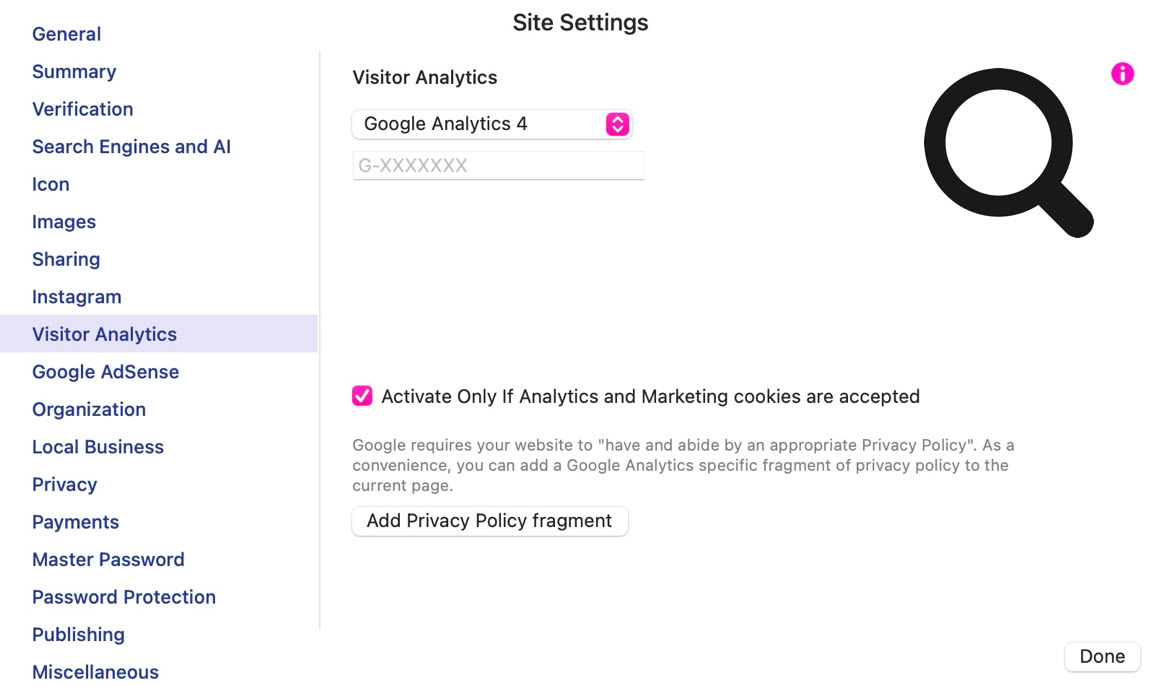Viewport: 1162px width, 686px height.
Task: Open the Sharing settings
Action: coord(66,259)
